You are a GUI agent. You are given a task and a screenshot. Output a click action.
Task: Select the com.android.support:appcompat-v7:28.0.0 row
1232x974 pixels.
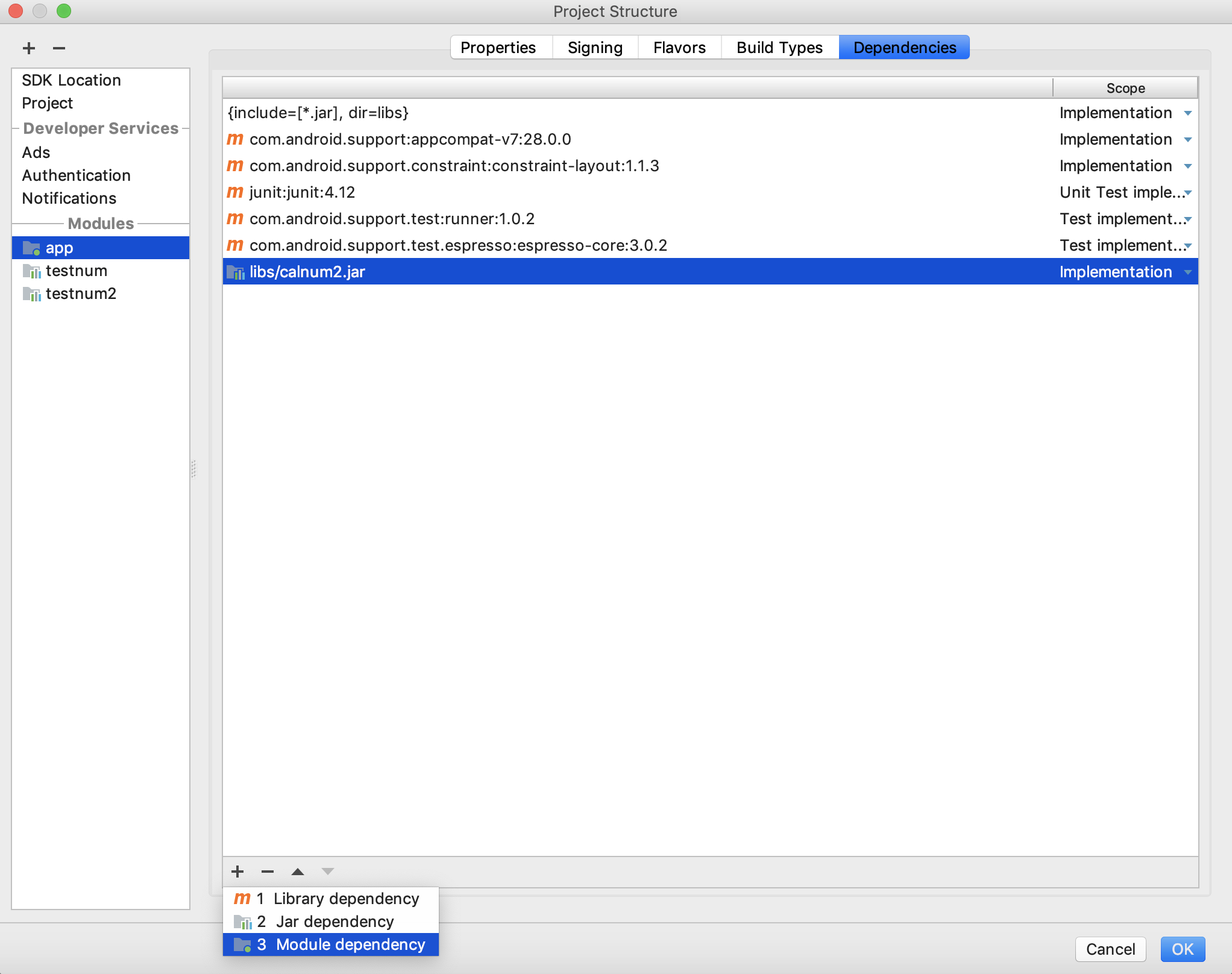point(710,139)
